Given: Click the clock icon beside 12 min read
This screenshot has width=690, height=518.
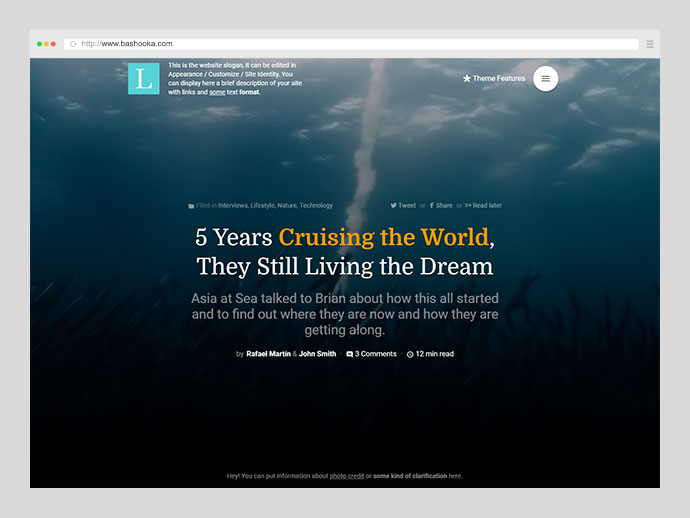Looking at the screenshot, I should click(x=410, y=354).
